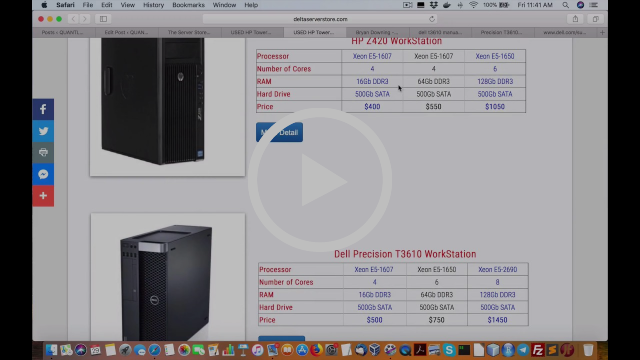Open the File menu
Viewport: 640px width, 360px height.
(88, 5)
